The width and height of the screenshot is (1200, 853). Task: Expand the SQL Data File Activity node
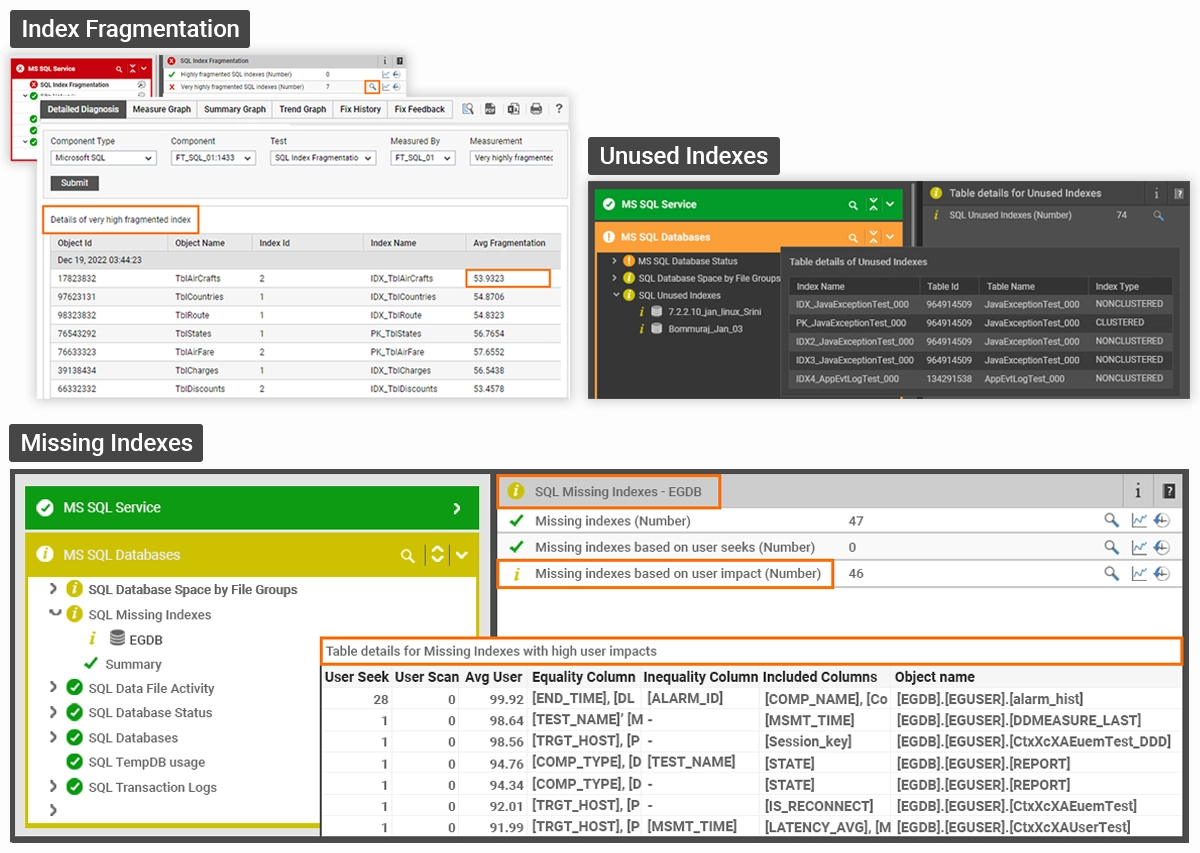coord(54,688)
